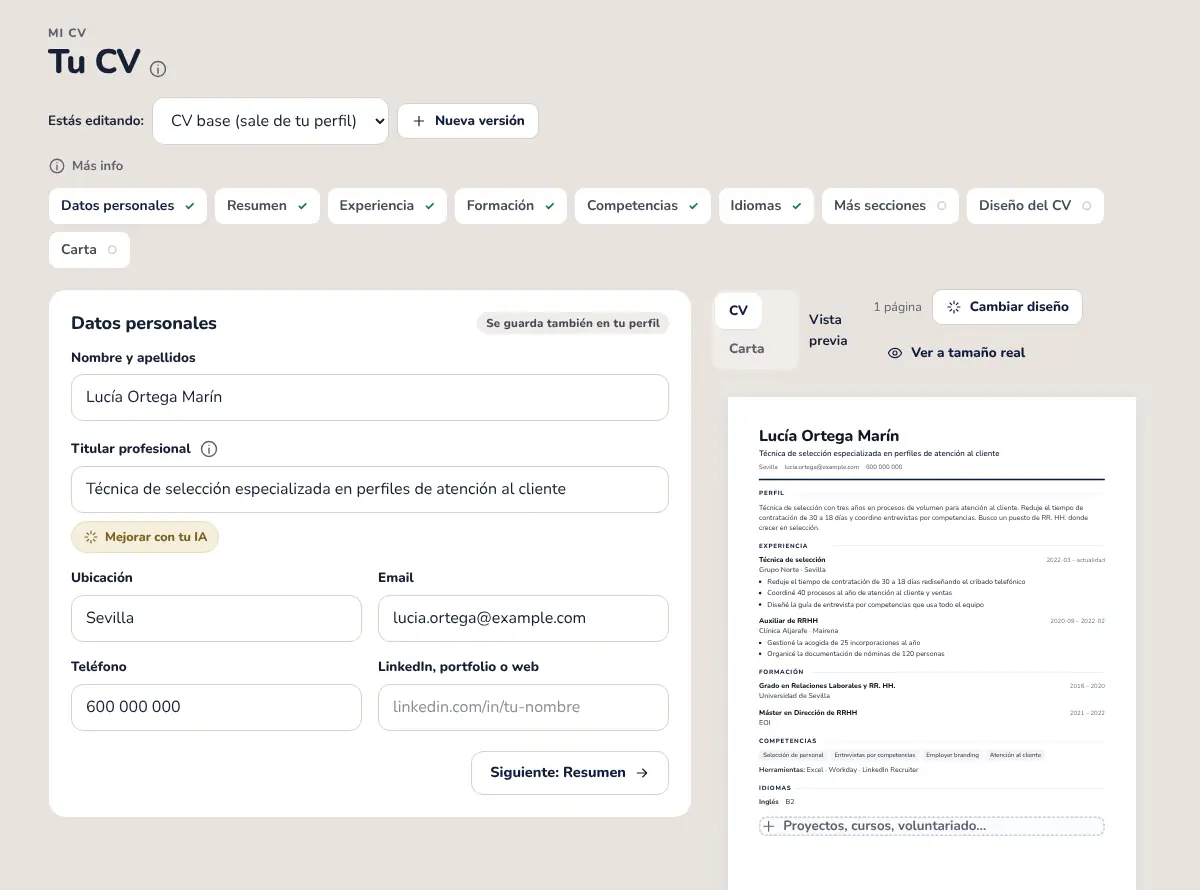Select the Formación section tab
Screen dimensions: 1200x890
(x=511, y=205)
